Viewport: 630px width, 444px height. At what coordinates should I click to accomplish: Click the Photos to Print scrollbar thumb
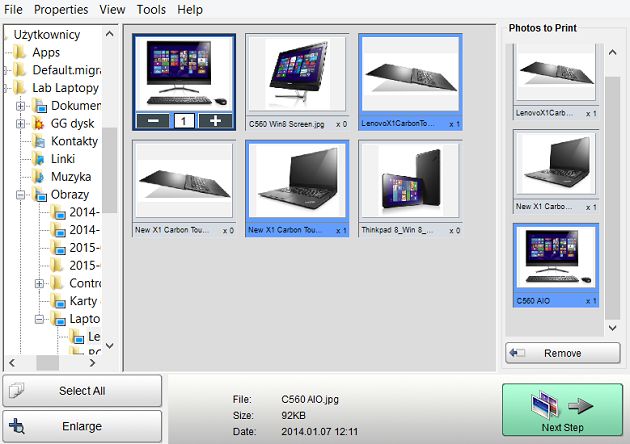[x=612, y=198]
